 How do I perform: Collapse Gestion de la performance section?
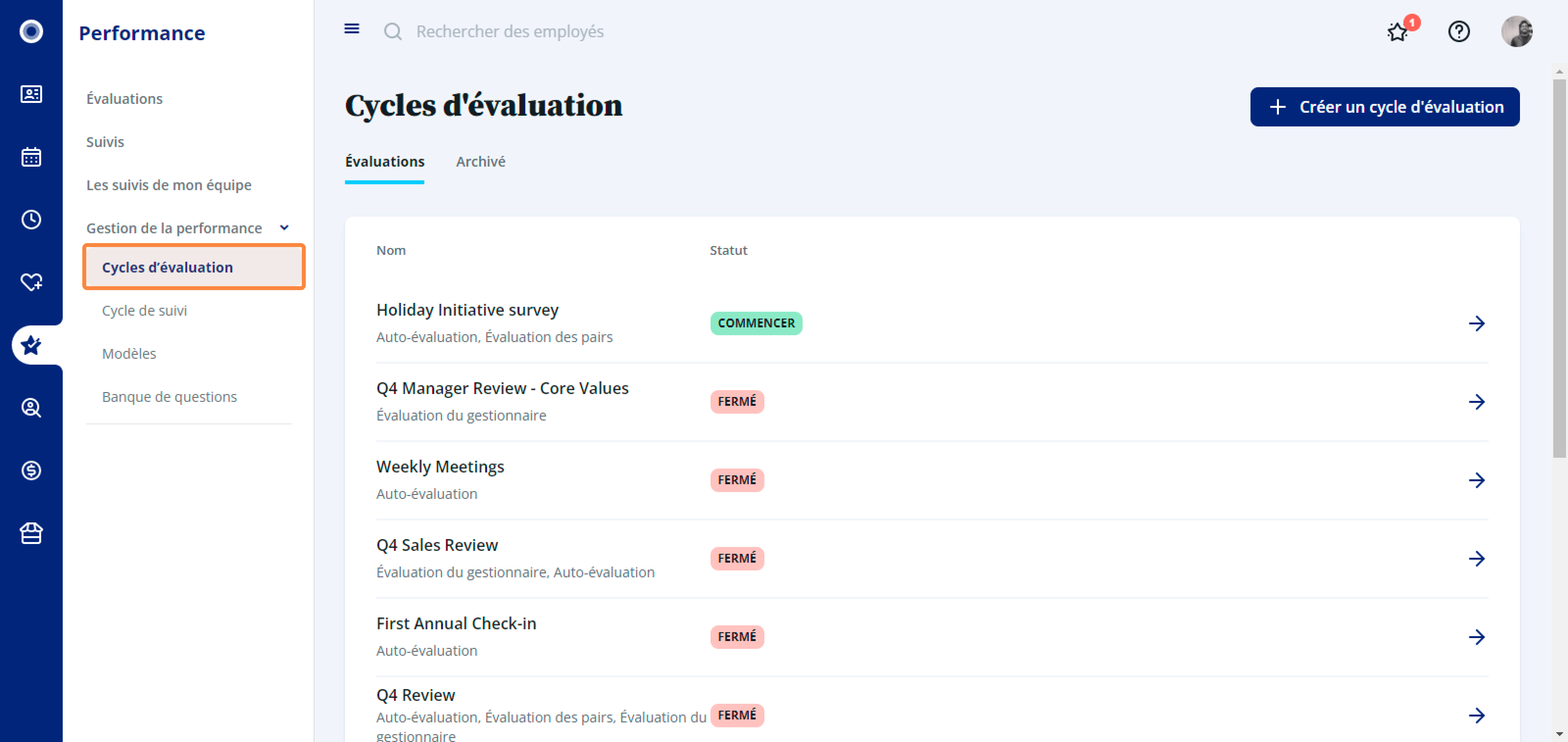point(284,228)
